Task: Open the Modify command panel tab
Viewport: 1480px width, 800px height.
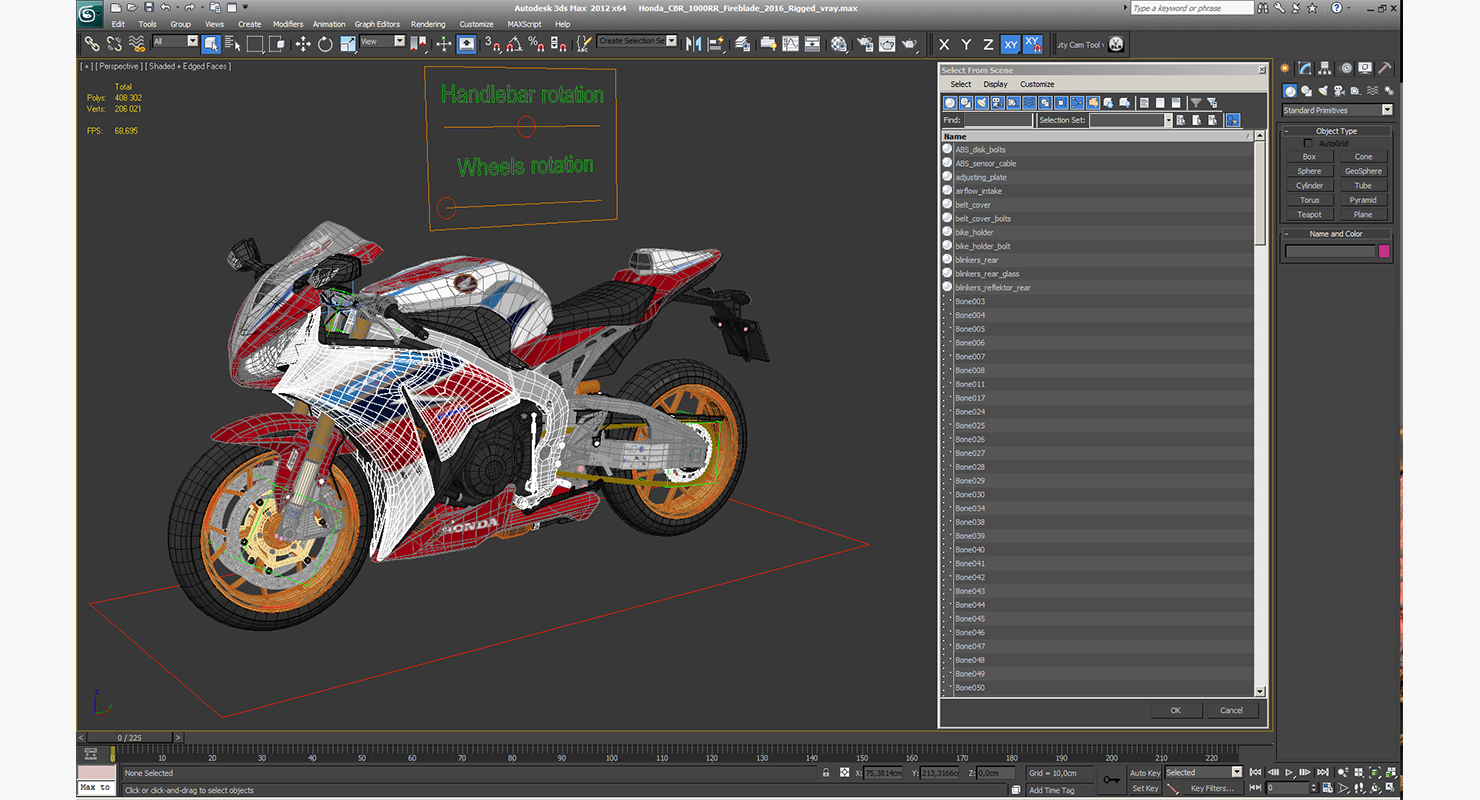Action: tap(1305, 68)
